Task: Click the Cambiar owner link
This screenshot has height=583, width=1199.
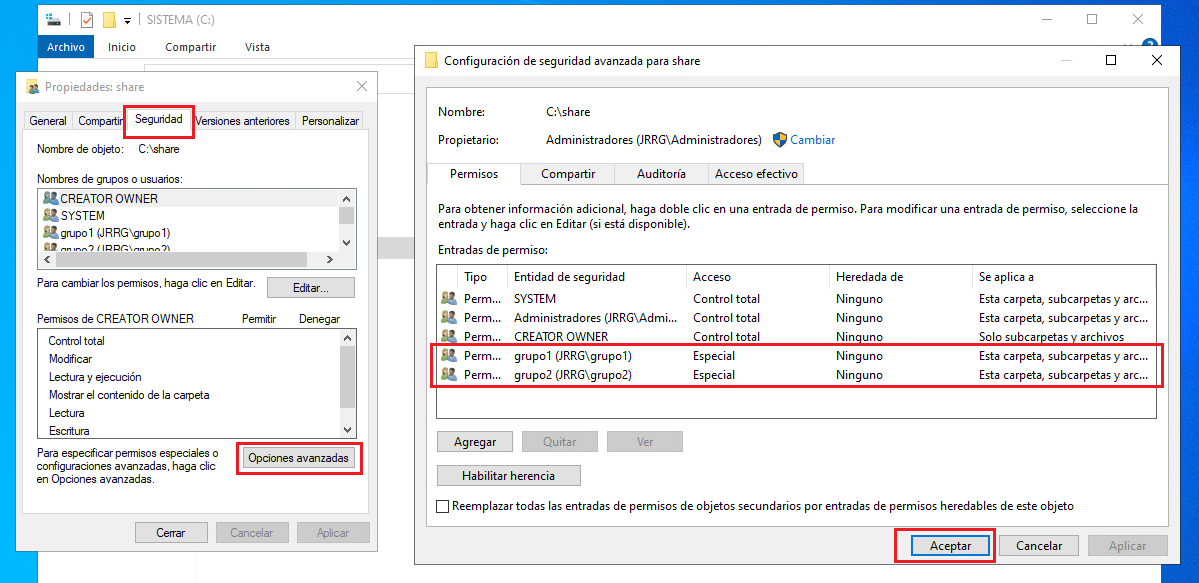Action: pyautogui.click(x=812, y=140)
